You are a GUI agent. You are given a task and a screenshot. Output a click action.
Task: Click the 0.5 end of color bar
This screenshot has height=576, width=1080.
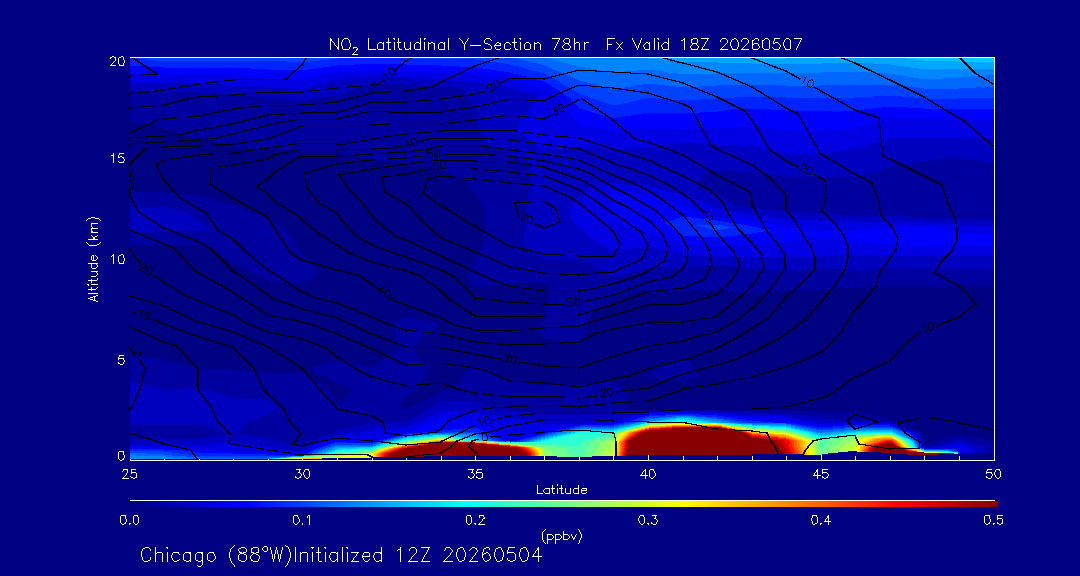click(993, 520)
